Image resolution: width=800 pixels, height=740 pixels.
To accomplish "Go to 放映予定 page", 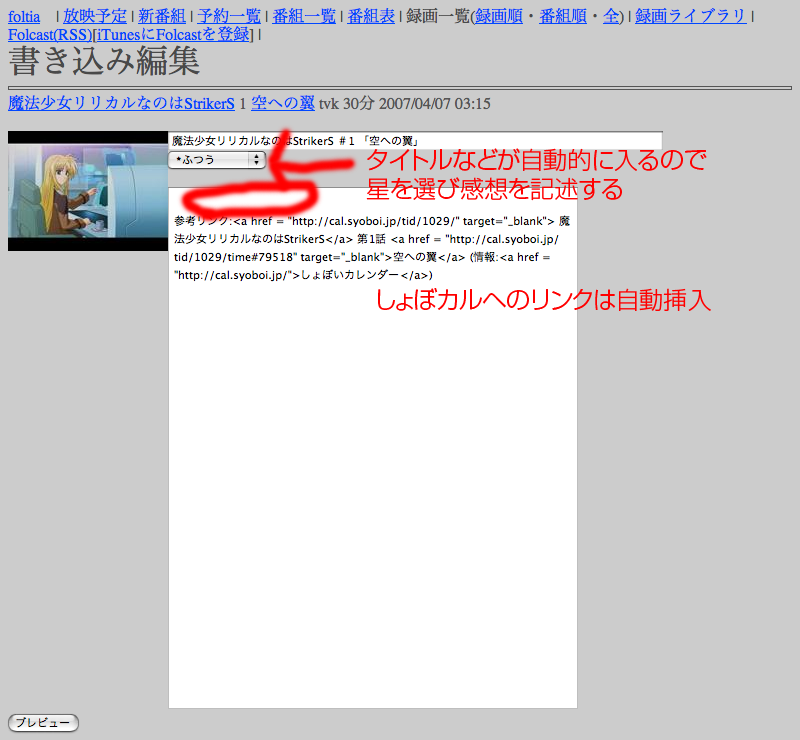I will pos(94,16).
